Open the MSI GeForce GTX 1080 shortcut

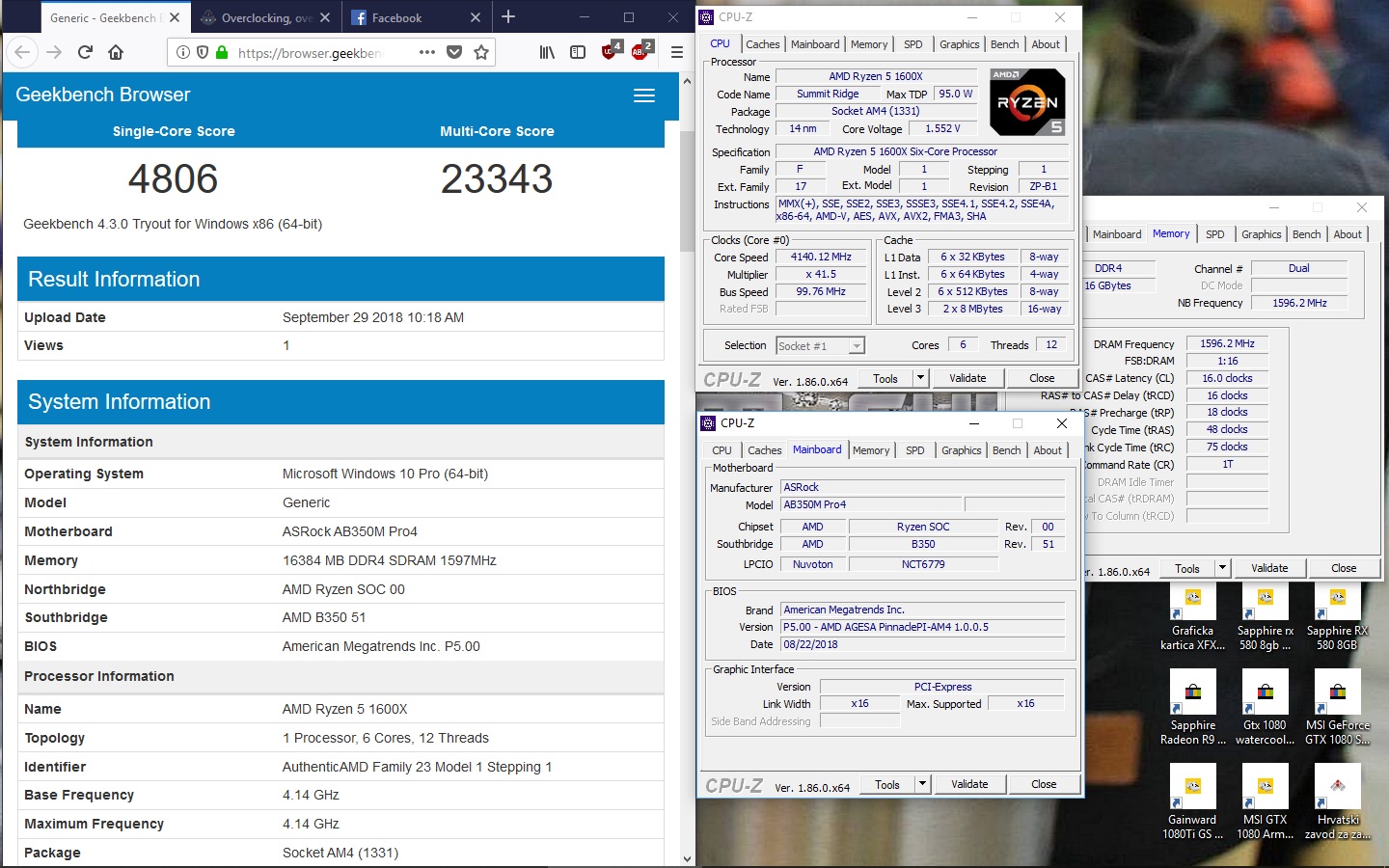[1338, 709]
